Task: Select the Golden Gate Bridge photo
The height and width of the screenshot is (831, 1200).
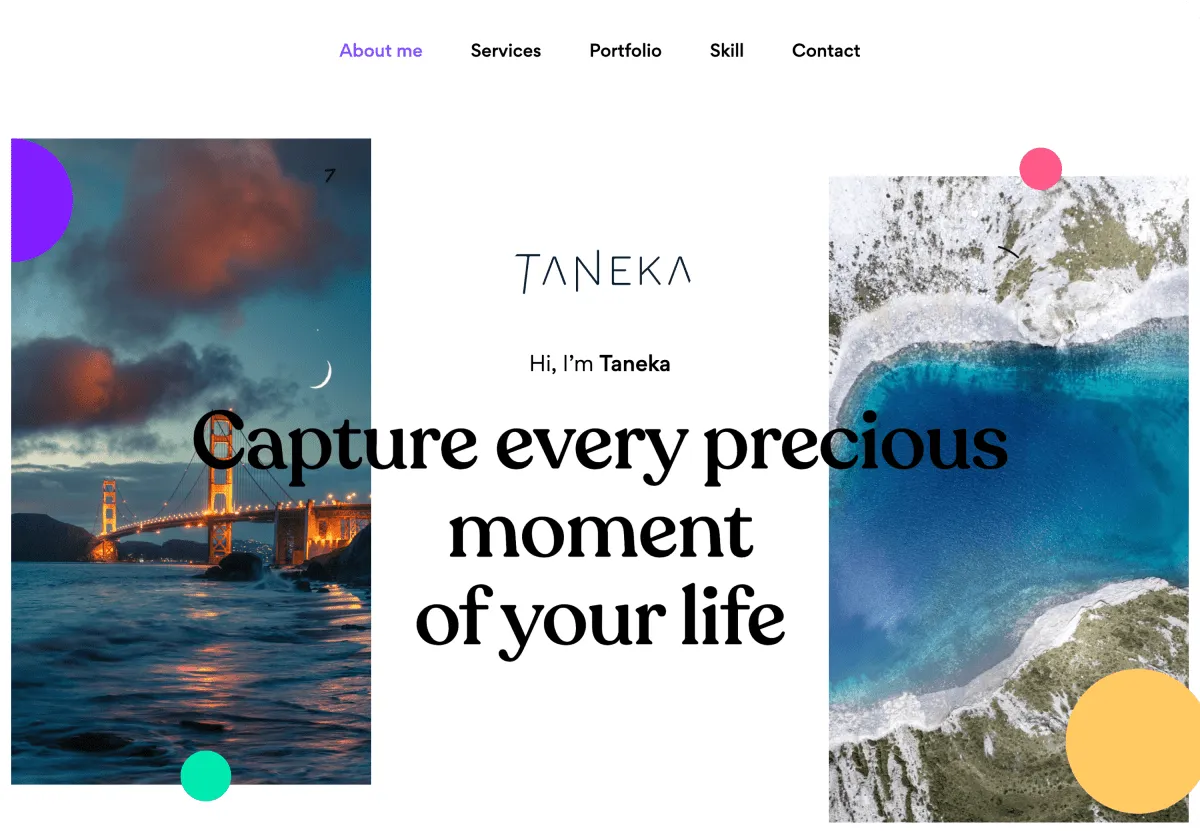Action: (191, 461)
